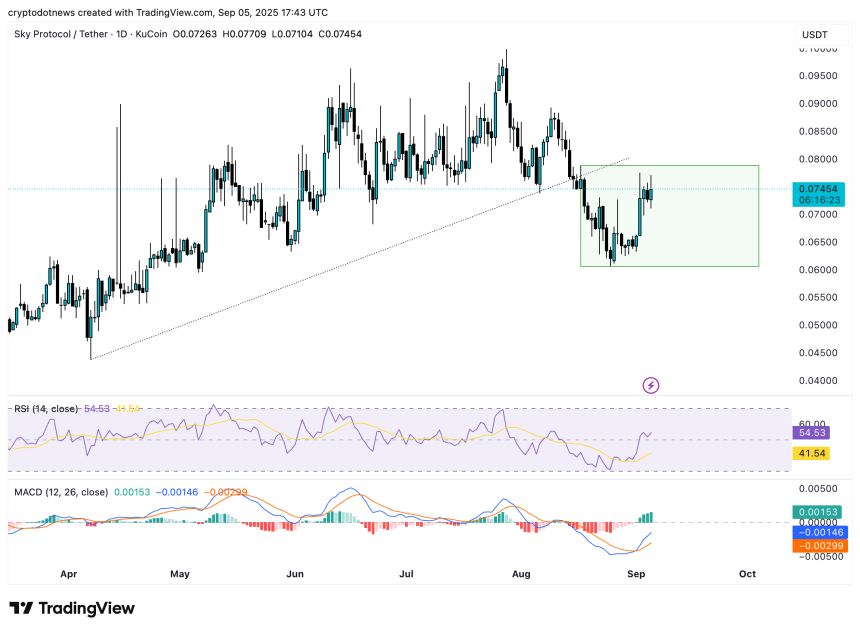Select the green shaded rectangle drawing
Screen dimensions: 860x632
click(x=700, y=240)
